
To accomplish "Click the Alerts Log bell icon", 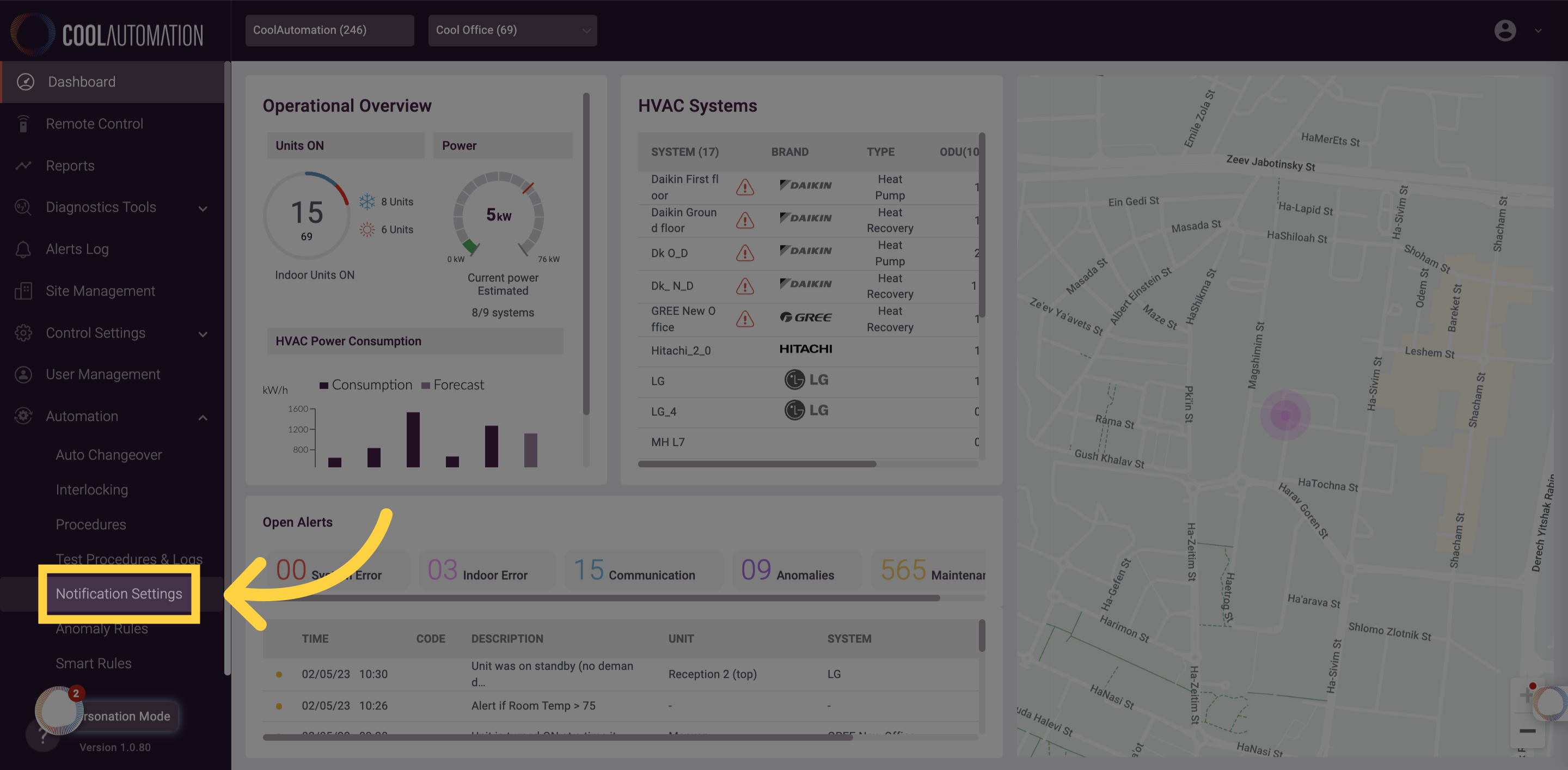I will [23, 249].
